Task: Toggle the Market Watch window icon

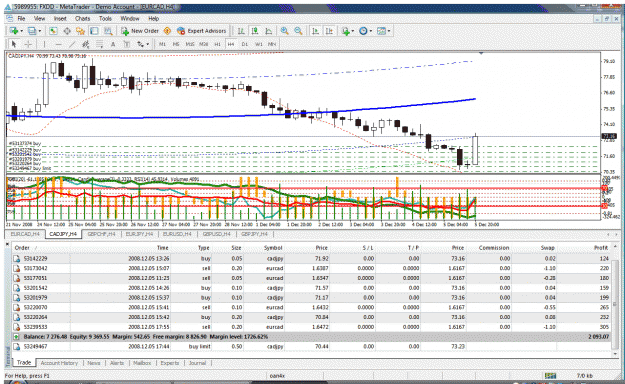Action: click(x=53, y=31)
